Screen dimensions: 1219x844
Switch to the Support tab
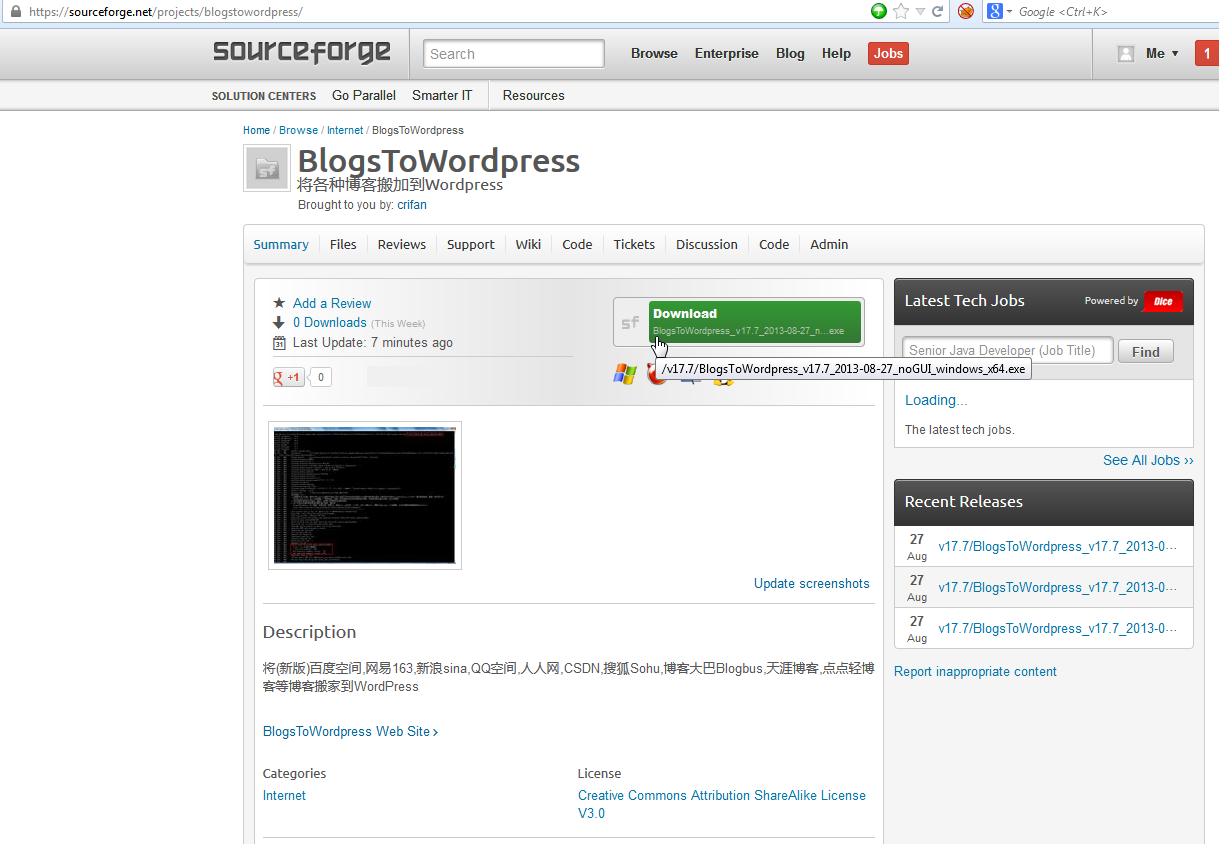pos(471,244)
